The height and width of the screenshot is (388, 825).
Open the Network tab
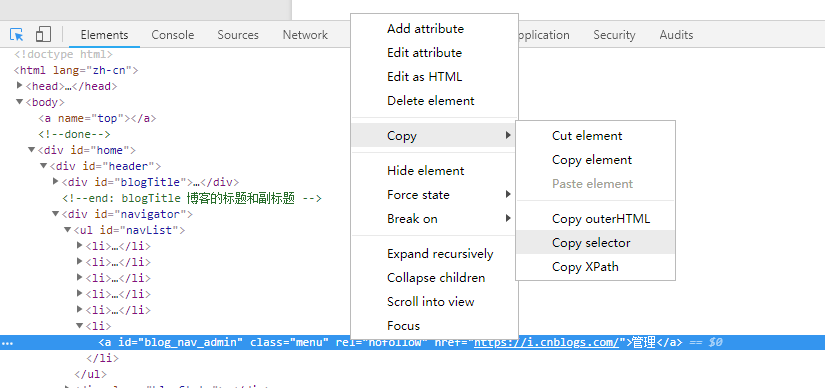pyautogui.click(x=305, y=35)
